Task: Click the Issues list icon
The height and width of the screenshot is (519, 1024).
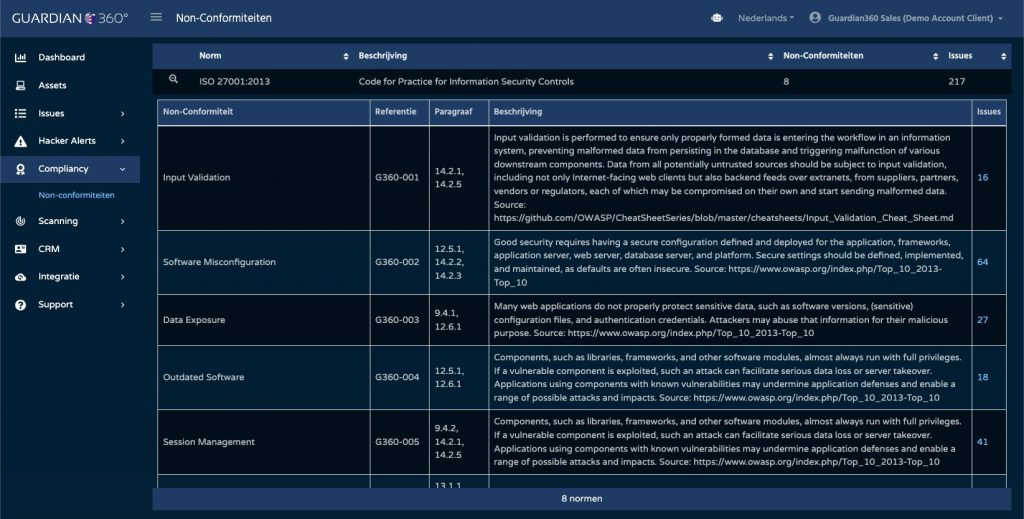Action: click(20, 114)
